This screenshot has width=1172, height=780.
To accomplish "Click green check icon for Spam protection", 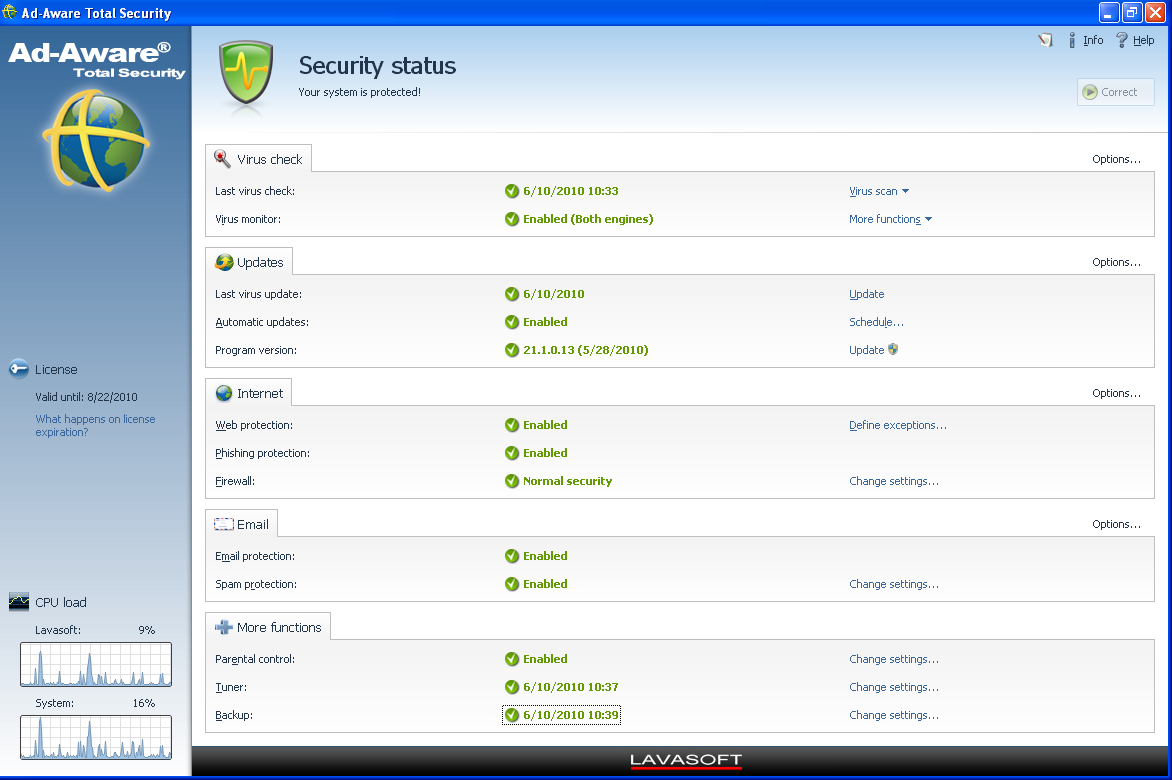I will tap(512, 584).
